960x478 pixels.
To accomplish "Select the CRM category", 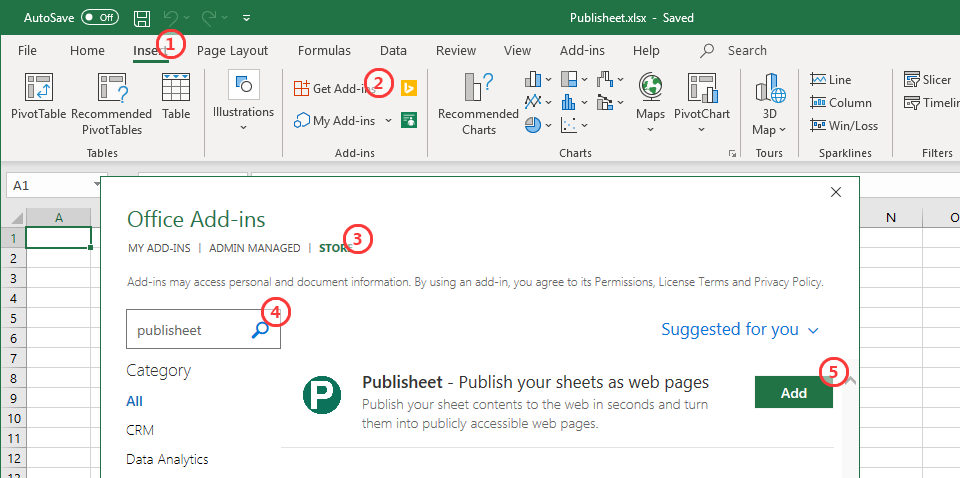I will (x=140, y=430).
